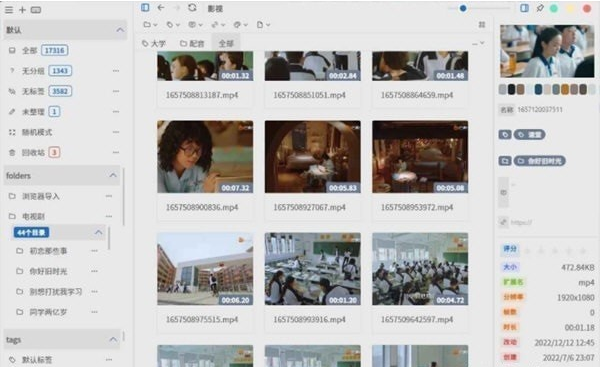The height and width of the screenshot is (367, 601).
Task: Open the 初恋那些事 folder
Action: [x=42, y=251]
